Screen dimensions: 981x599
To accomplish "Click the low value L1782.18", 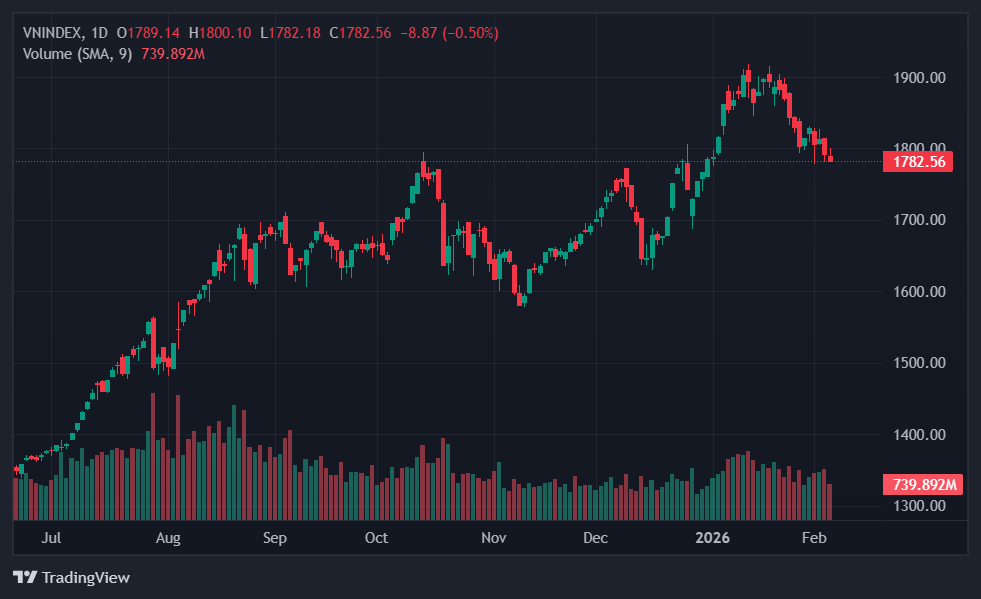I will point(292,33).
